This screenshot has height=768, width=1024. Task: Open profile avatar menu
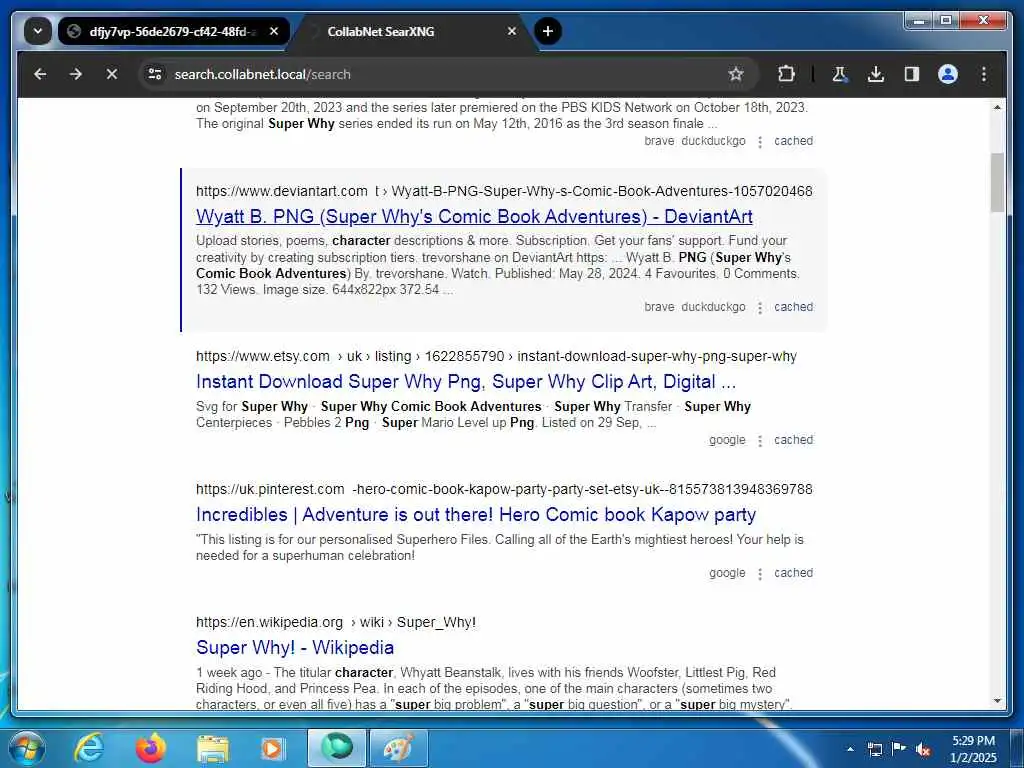948,74
